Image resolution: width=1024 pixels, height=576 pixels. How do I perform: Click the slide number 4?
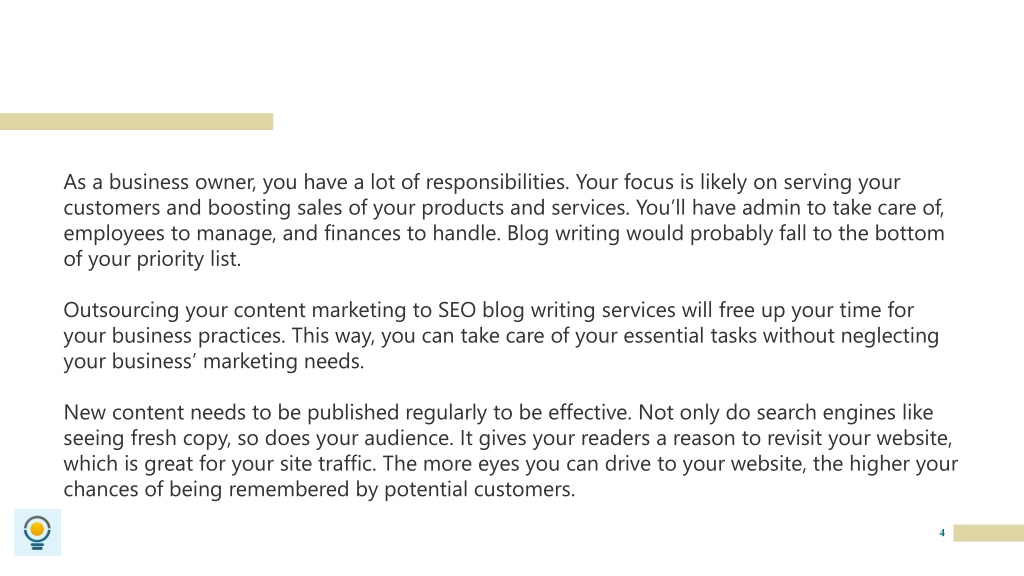tap(942, 533)
